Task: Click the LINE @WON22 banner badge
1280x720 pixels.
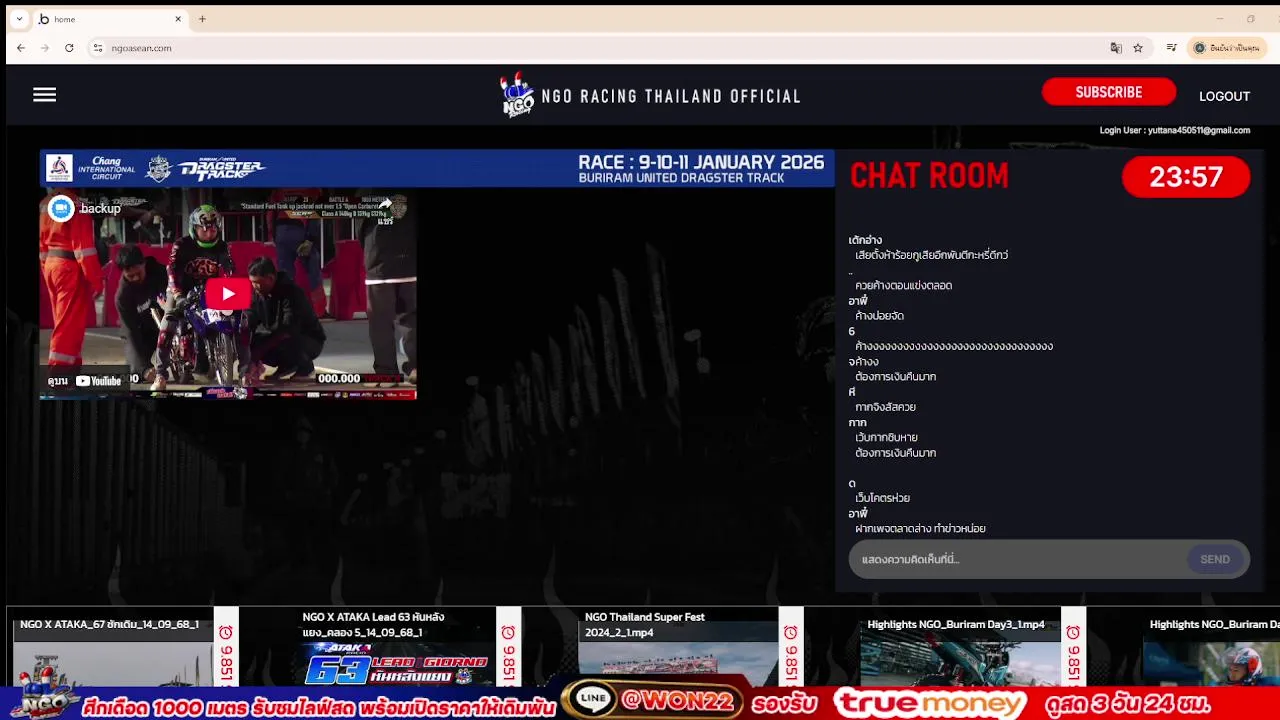Action: (651, 701)
